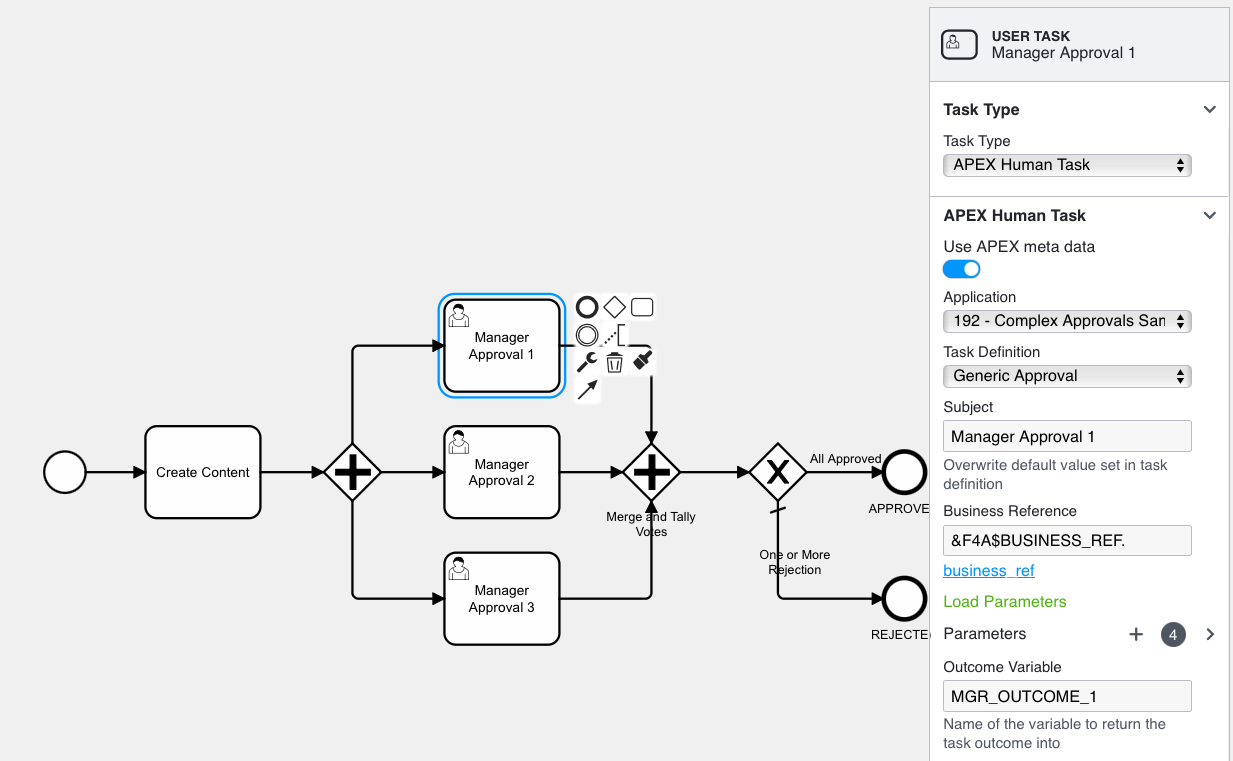Image resolution: width=1233 pixels, height=761 pixels.
Task: Open the Application dropdown
Action: (x=1067, y=321)
